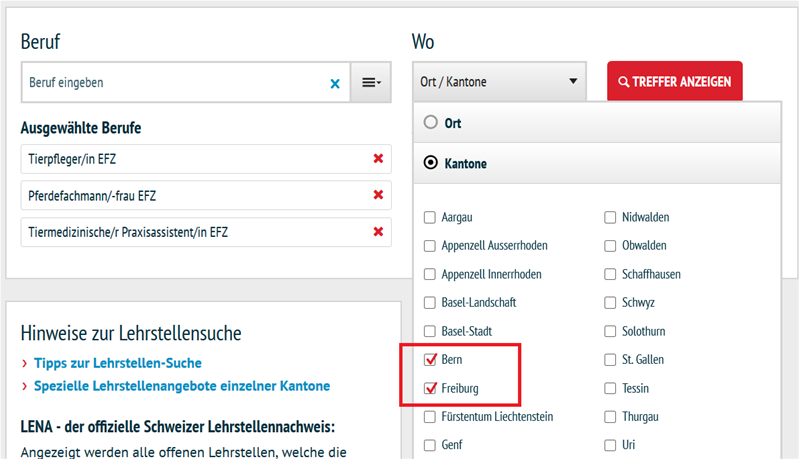Select the Kantone radio button
The image size is (799, 459).
point(431,162)
